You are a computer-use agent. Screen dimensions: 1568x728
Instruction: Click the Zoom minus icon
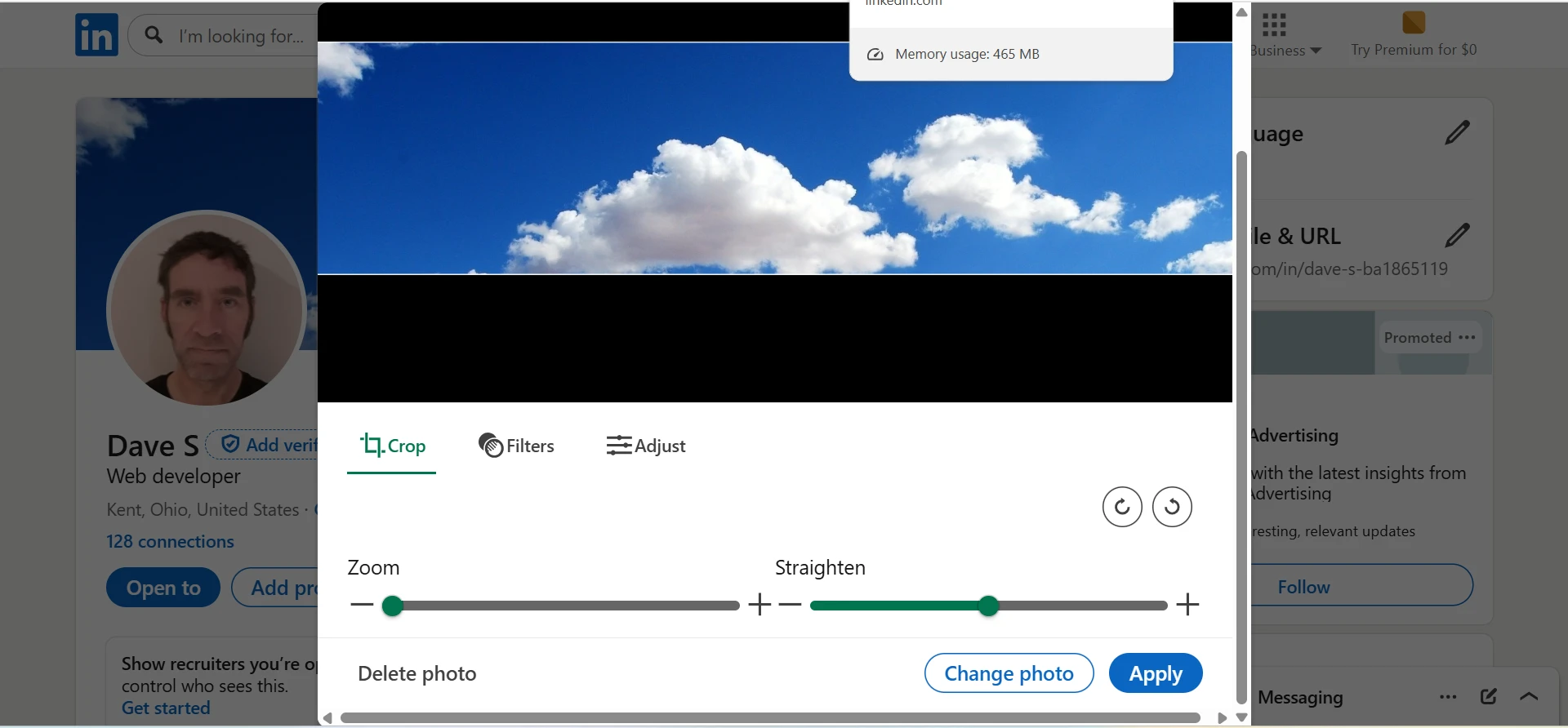362,605
